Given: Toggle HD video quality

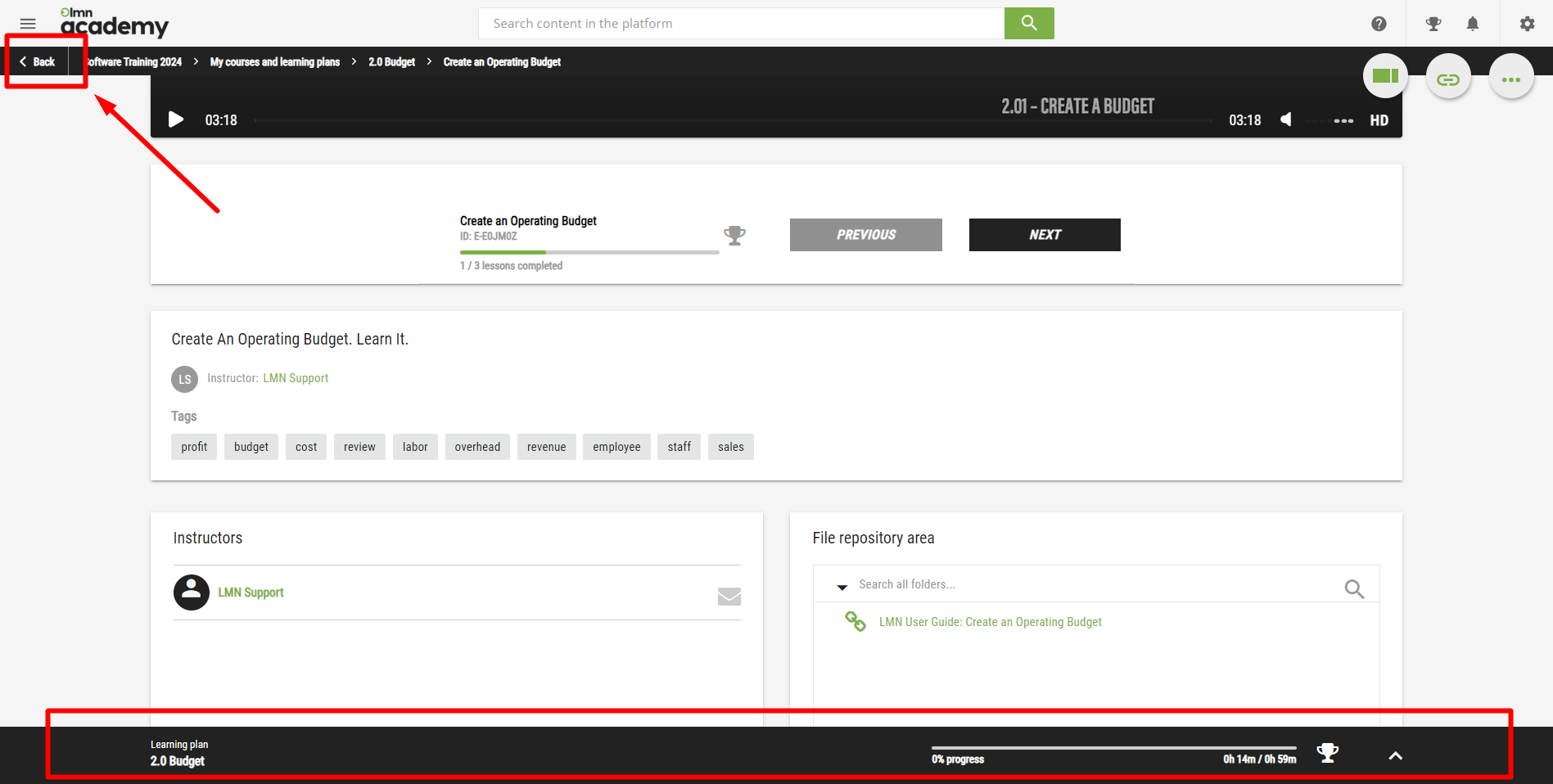Looking at the screenshot, I should [1379, 120].
